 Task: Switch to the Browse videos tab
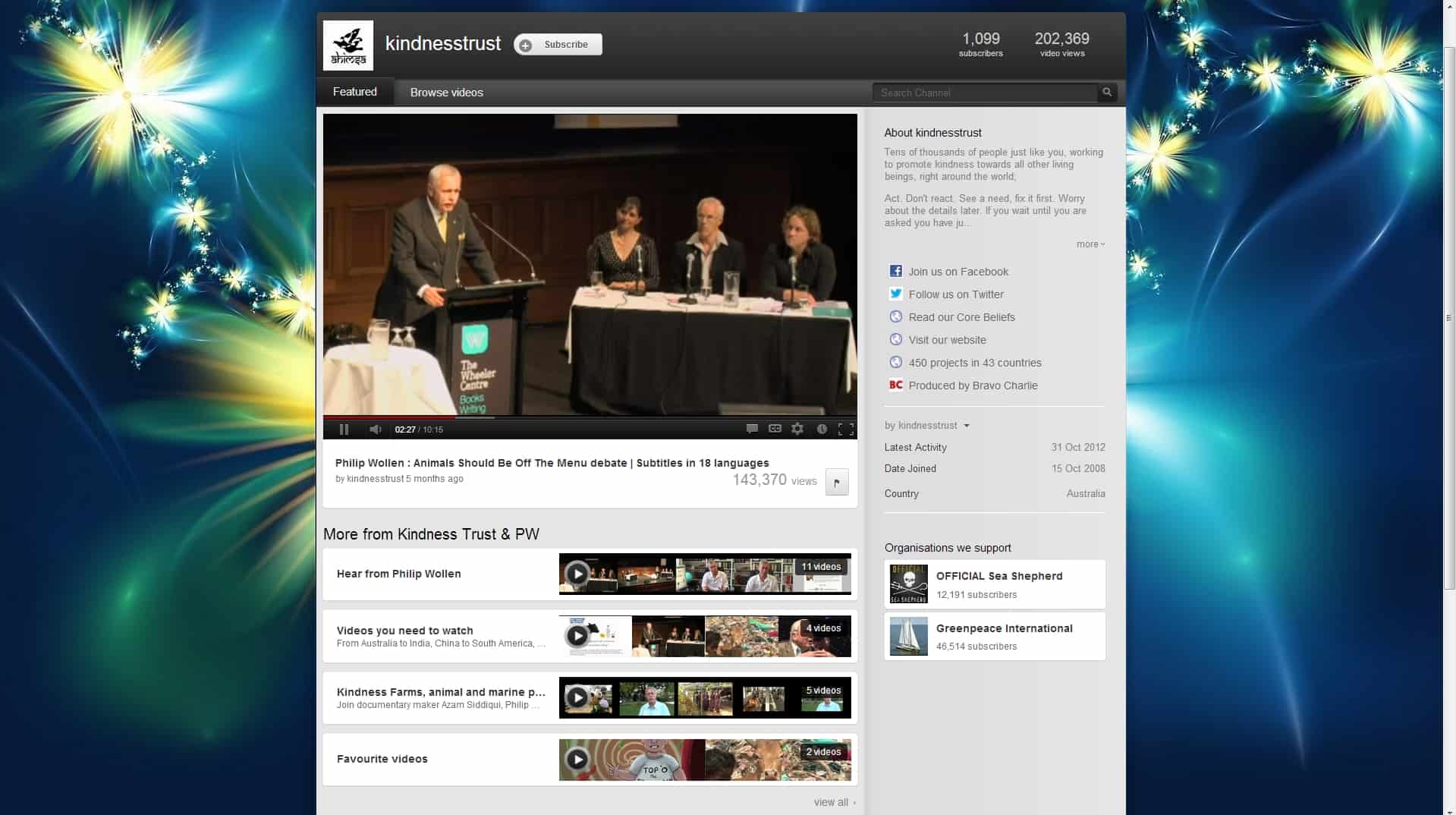click(446, 93)
